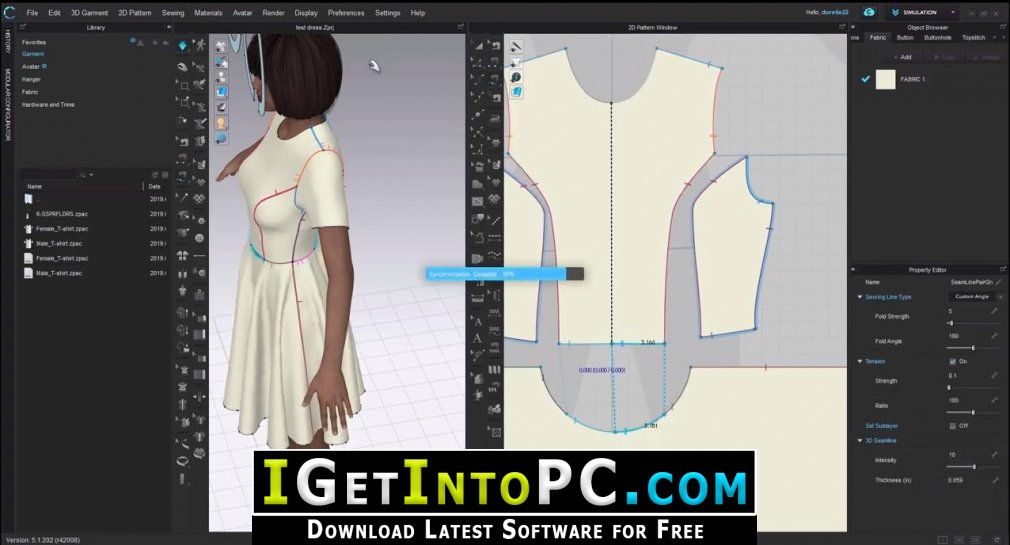Open the SIMULATION mode dropdown
The image size is (1010, 545).
pyautogui.click(x=953, y=12)
